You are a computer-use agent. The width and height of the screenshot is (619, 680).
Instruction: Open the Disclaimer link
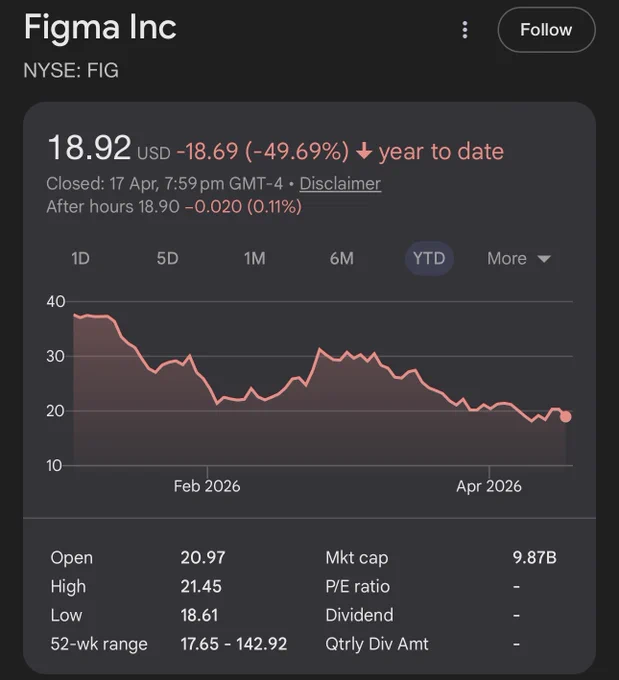click(340, 183)
